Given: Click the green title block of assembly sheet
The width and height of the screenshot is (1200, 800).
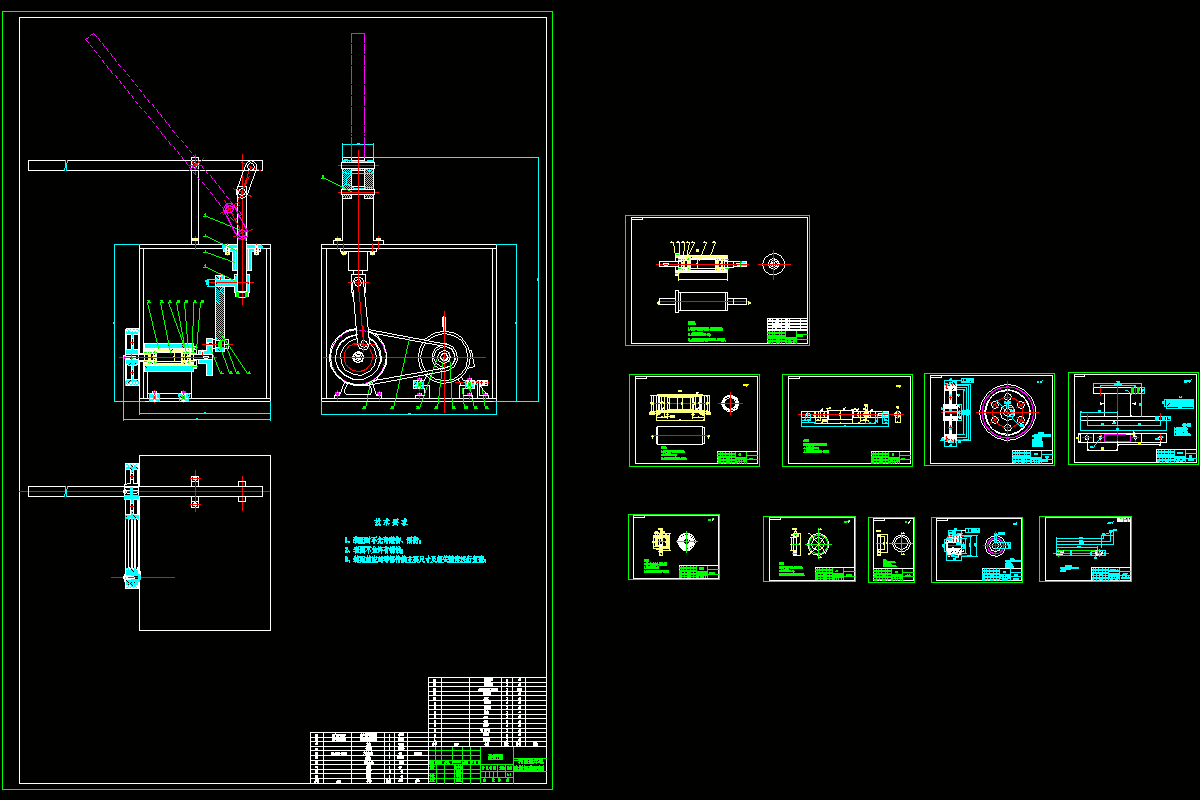Looking at the screenshot, I should pyautogui.click(x=489, y=764).
